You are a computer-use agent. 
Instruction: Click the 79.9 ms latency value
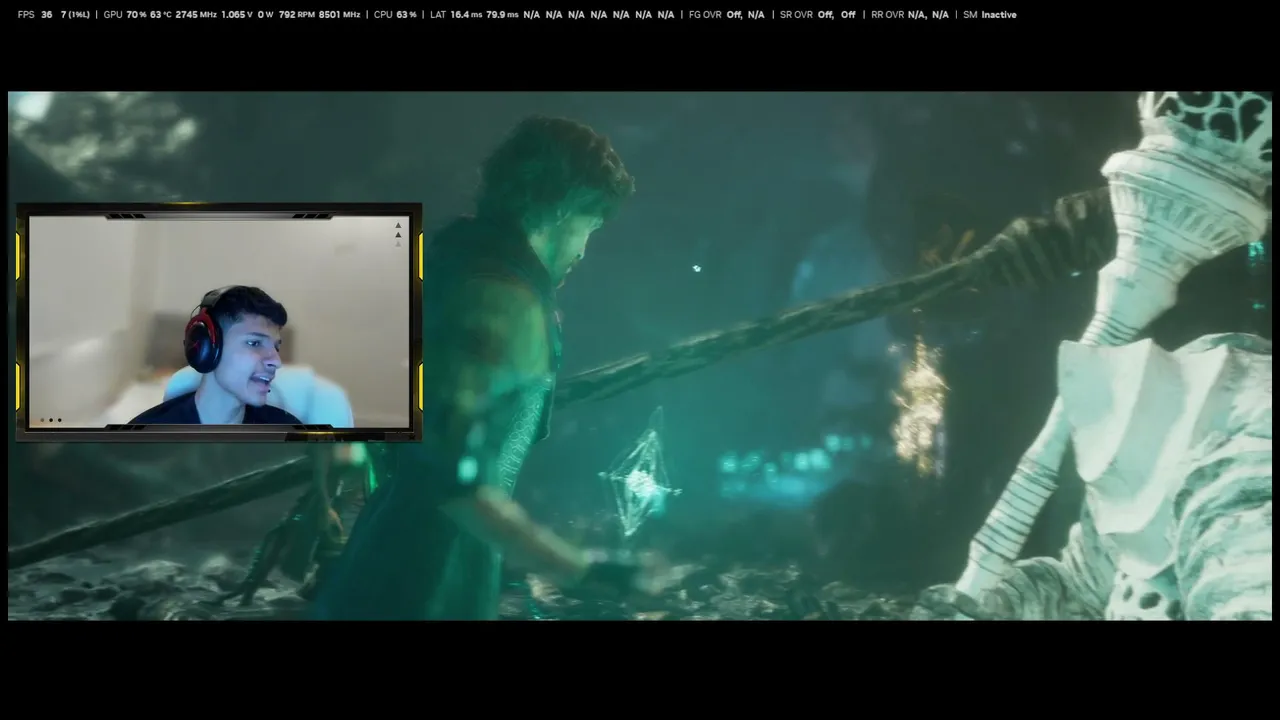click(502, 15)
